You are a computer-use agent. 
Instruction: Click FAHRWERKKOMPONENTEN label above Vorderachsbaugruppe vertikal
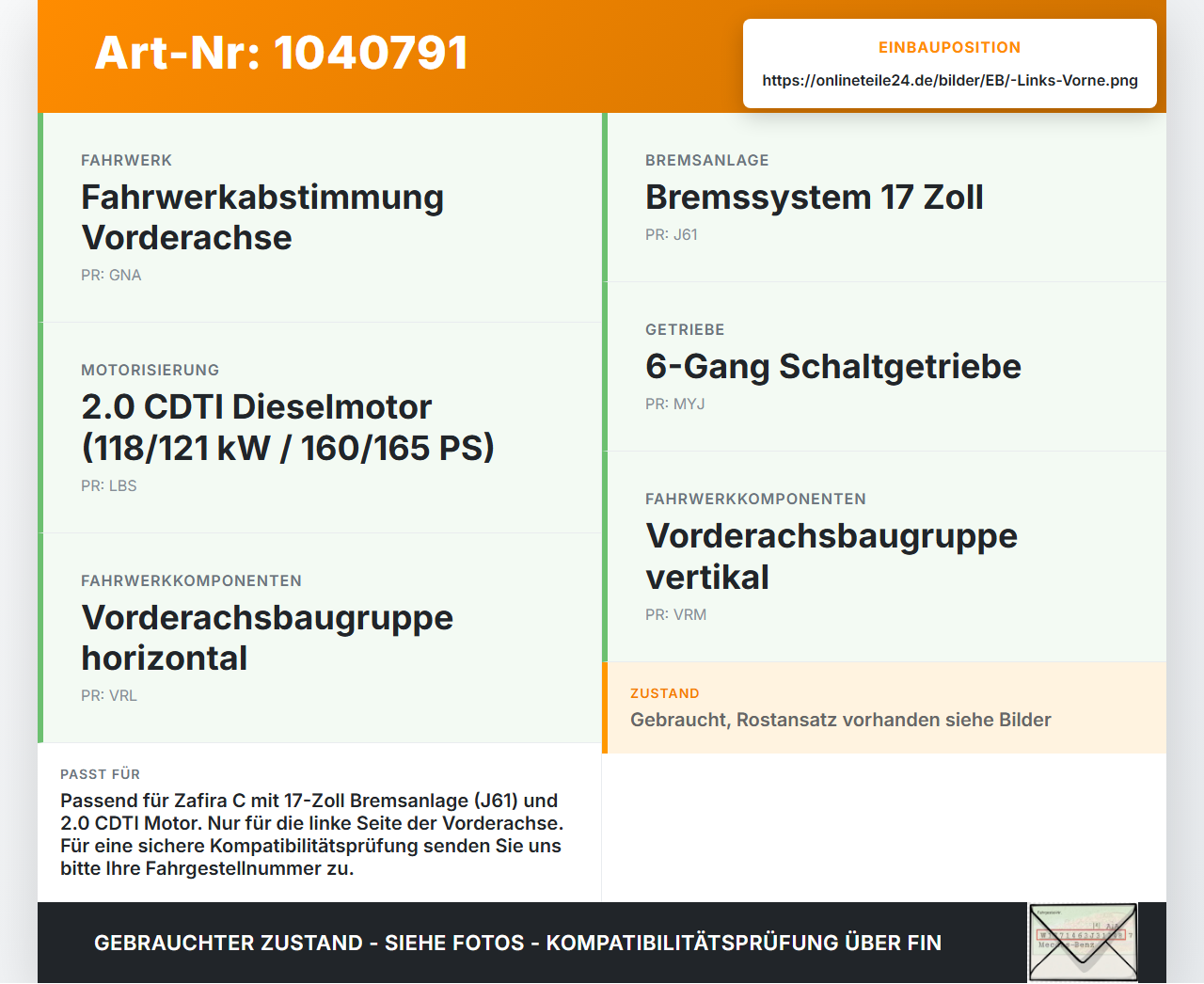click(x=755, y=499)
